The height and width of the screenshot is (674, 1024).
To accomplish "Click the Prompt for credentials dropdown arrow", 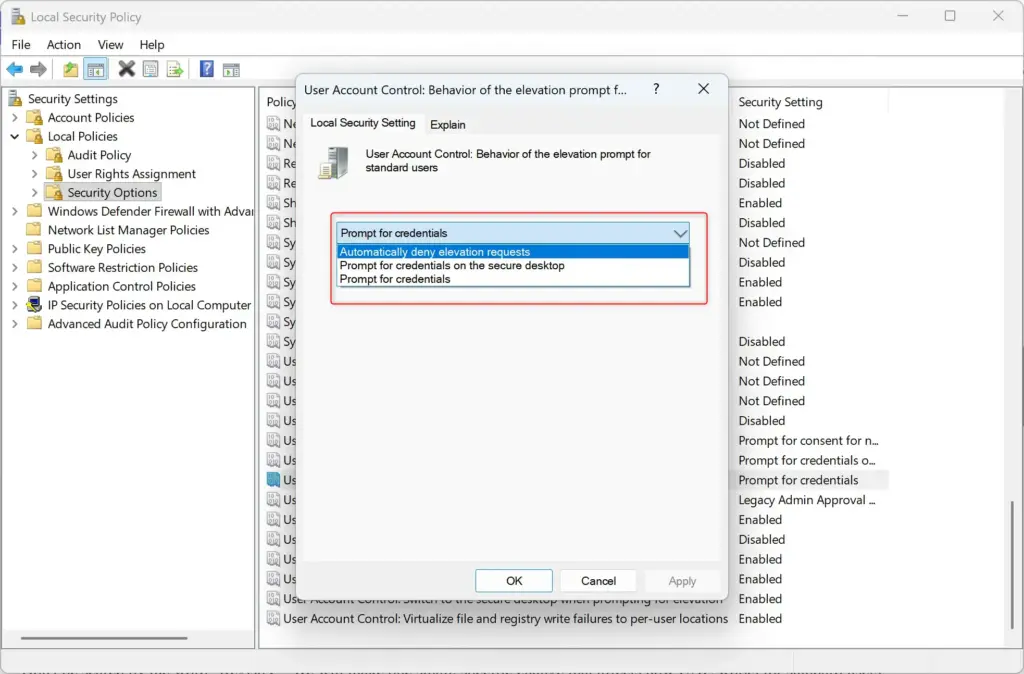I will [x=680, y=233].
